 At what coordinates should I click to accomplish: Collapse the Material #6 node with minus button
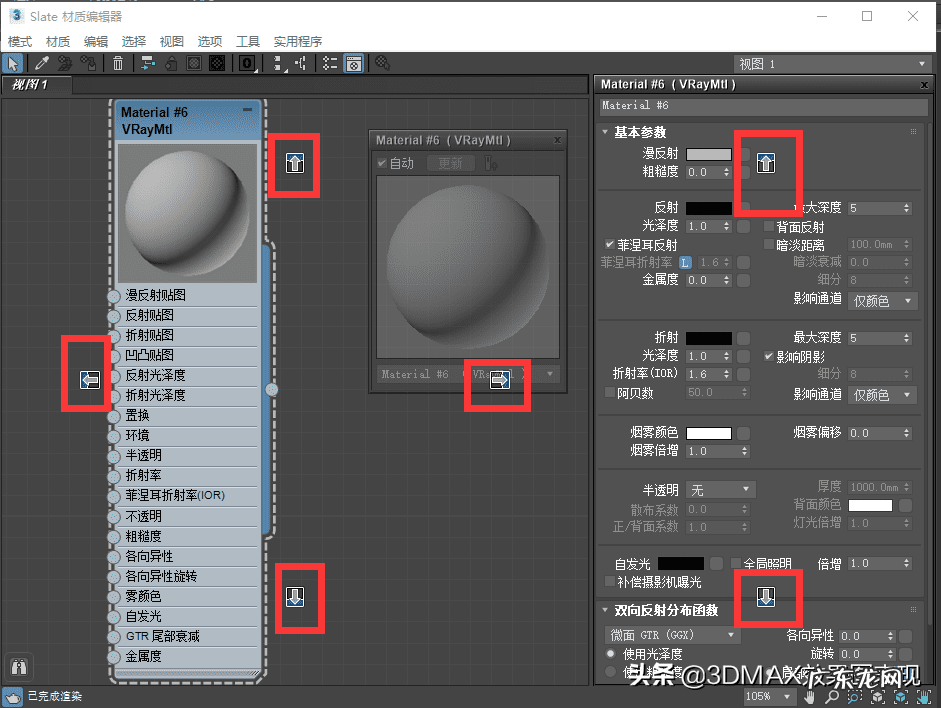click(x=248, y=108)
